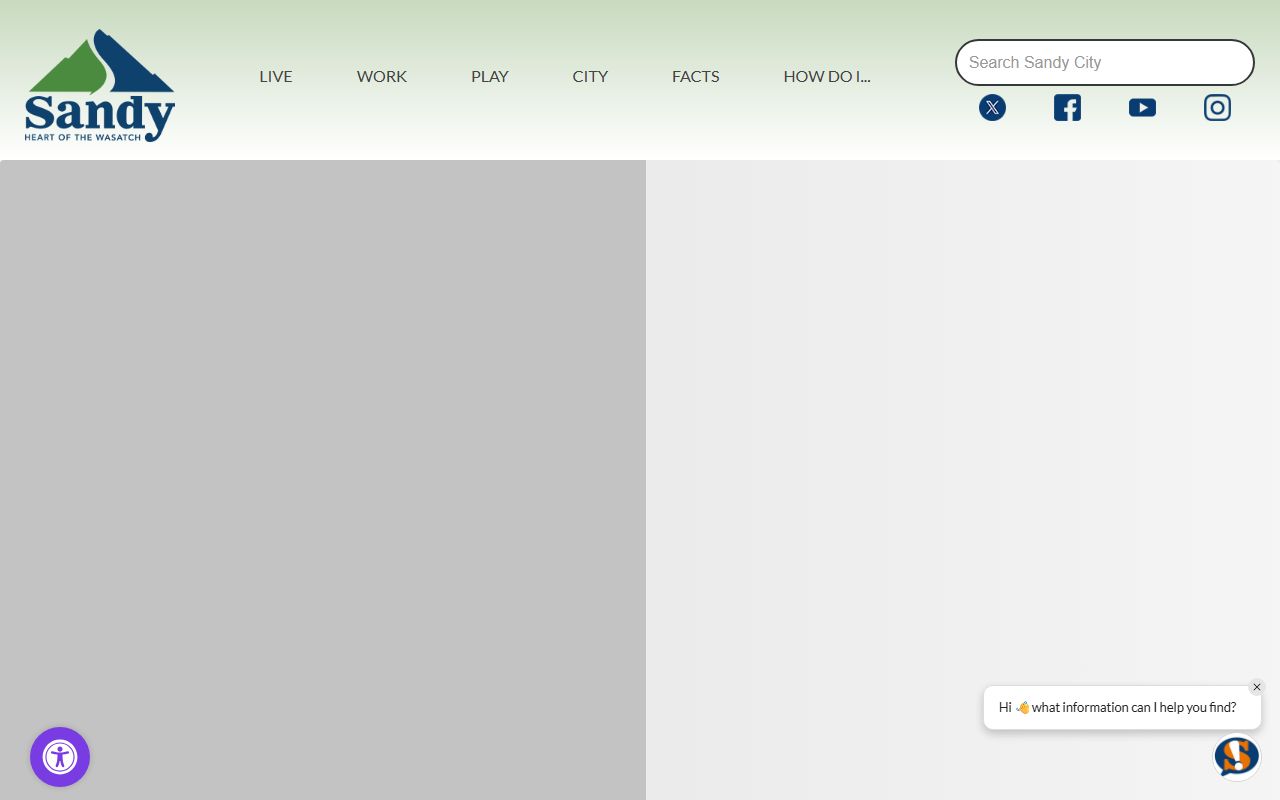The height and width of the screenshot is (800, 1280).
Task: Go to the Sandy City Instagram page
Action: [x=1217, y=108]
